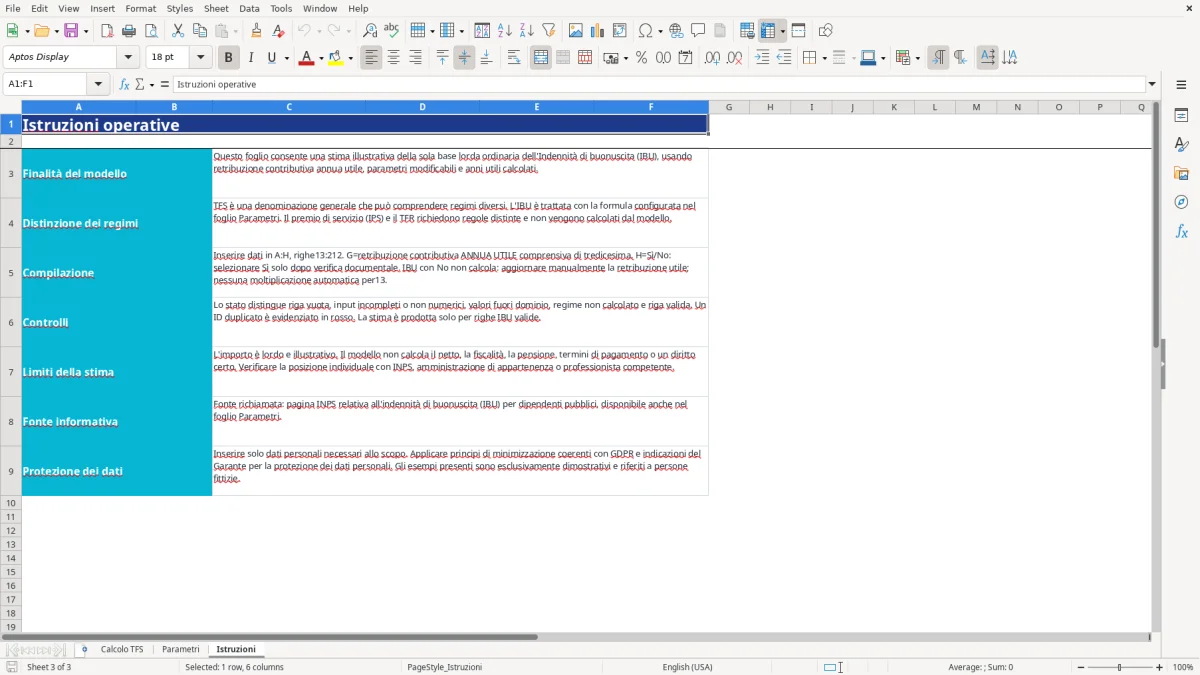Screen dimensions: 1200x675
Task: Click the formula input line
Action: tap(658, 84)
